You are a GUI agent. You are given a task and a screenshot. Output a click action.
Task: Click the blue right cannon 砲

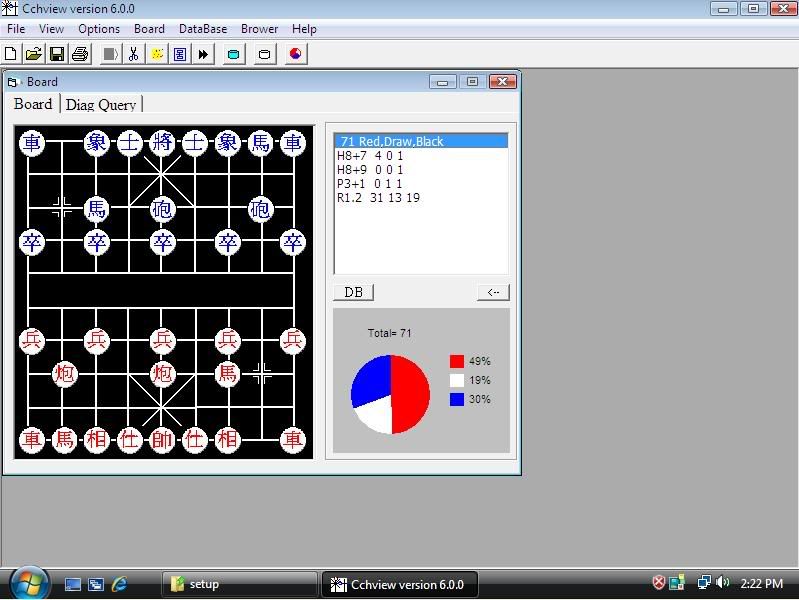260,208
